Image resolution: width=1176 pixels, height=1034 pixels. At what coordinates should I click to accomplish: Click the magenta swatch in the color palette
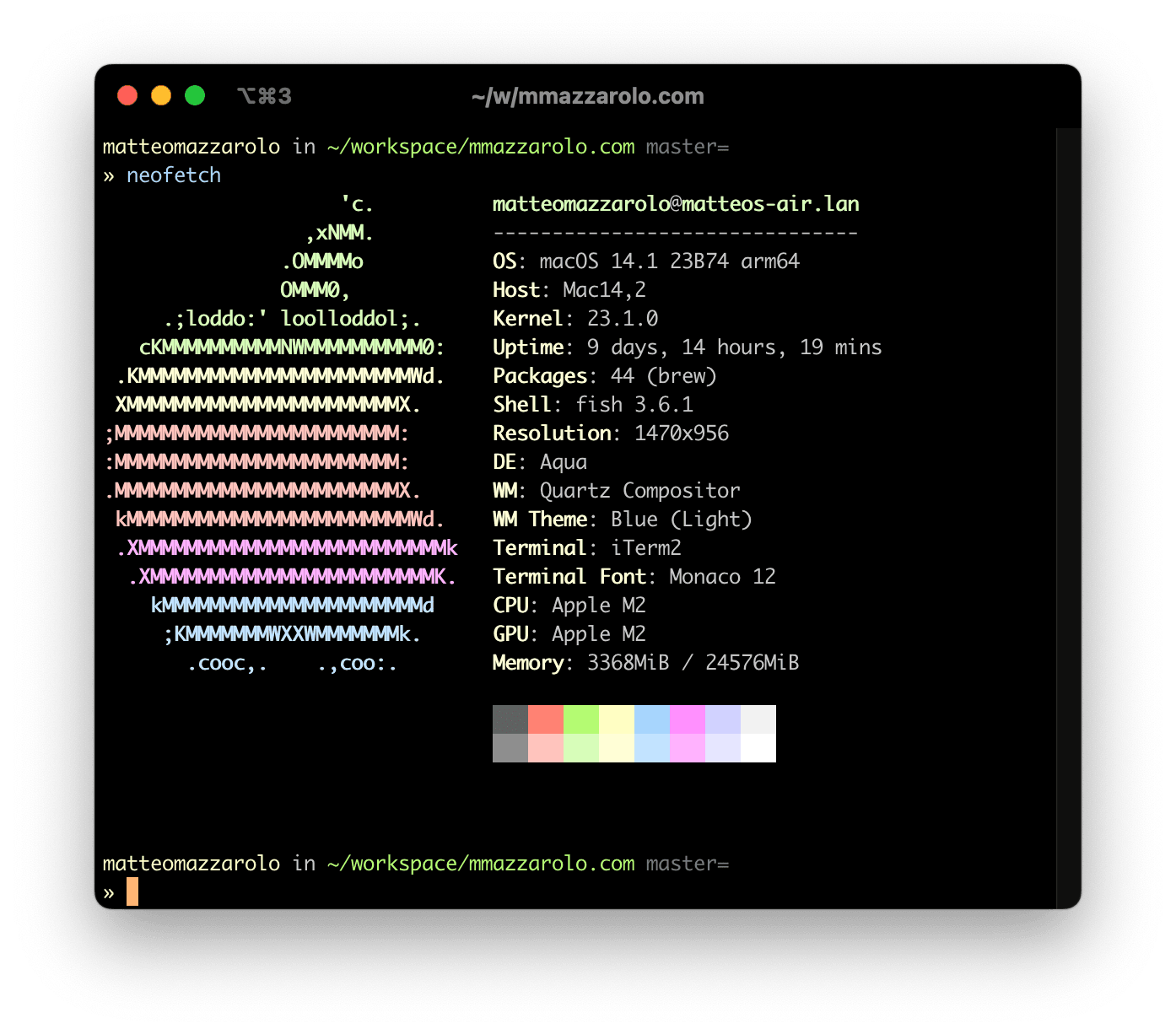point(688,721)
